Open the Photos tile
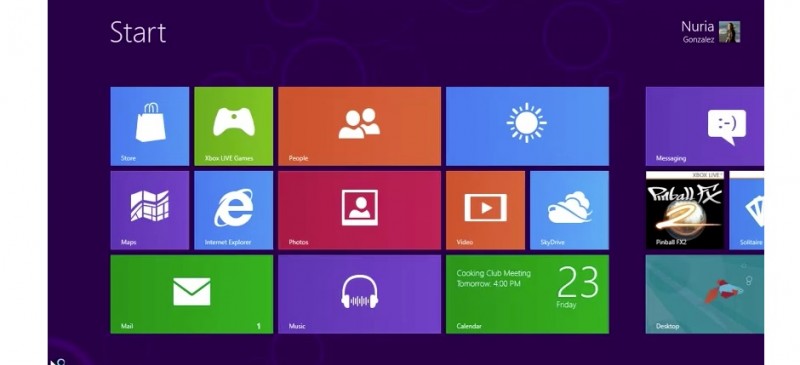Viewport: 800px width, 365px height. (359, 210)
